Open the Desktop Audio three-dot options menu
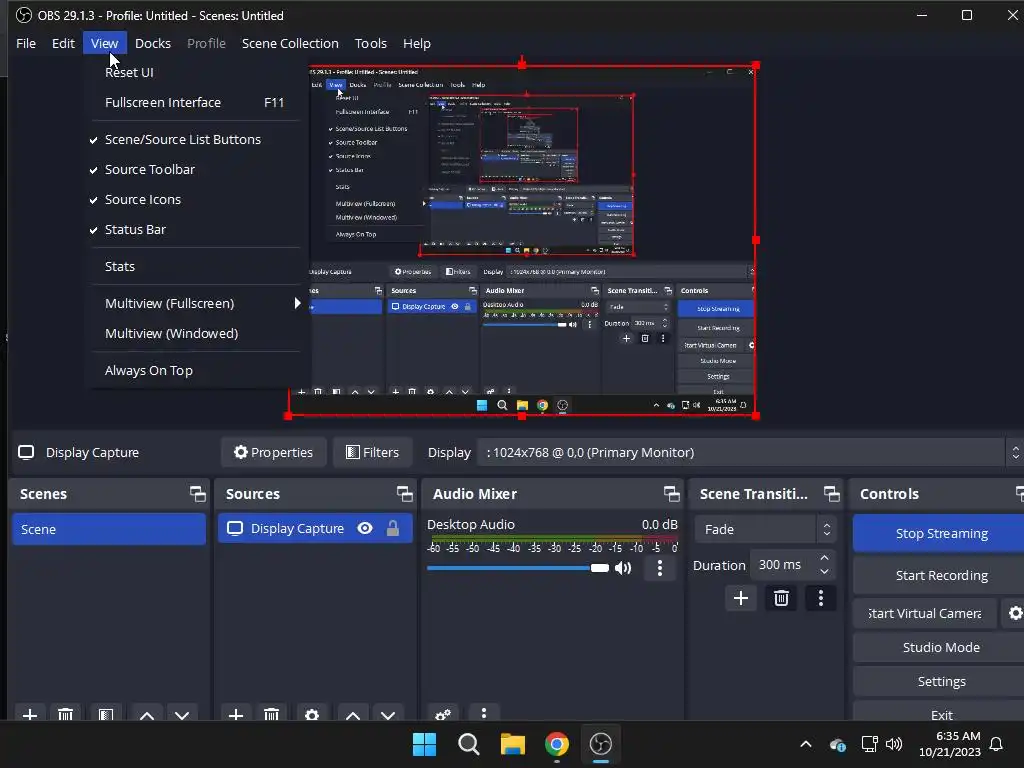This screenshot has width=1024, height=768. click(660, 568)
